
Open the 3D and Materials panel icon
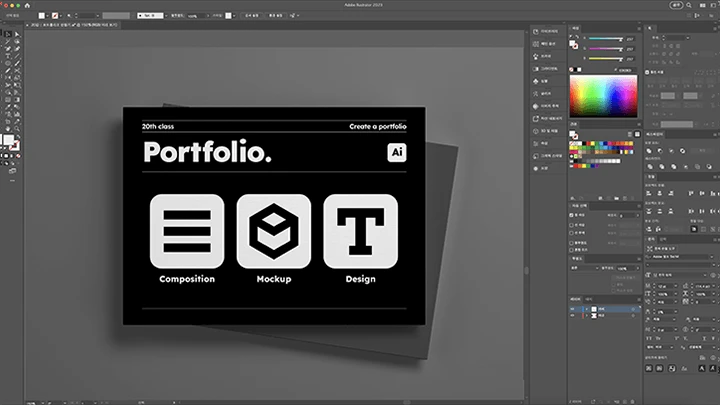535,131
